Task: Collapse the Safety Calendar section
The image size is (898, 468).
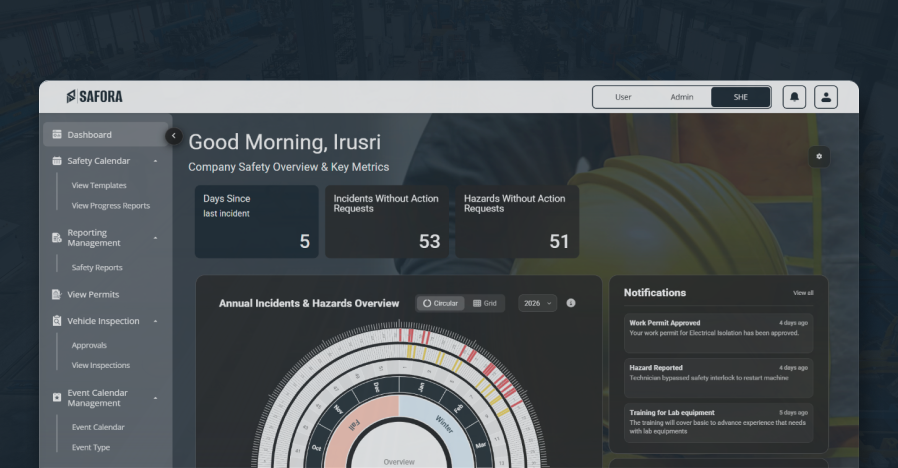Action: coord(155,161)
